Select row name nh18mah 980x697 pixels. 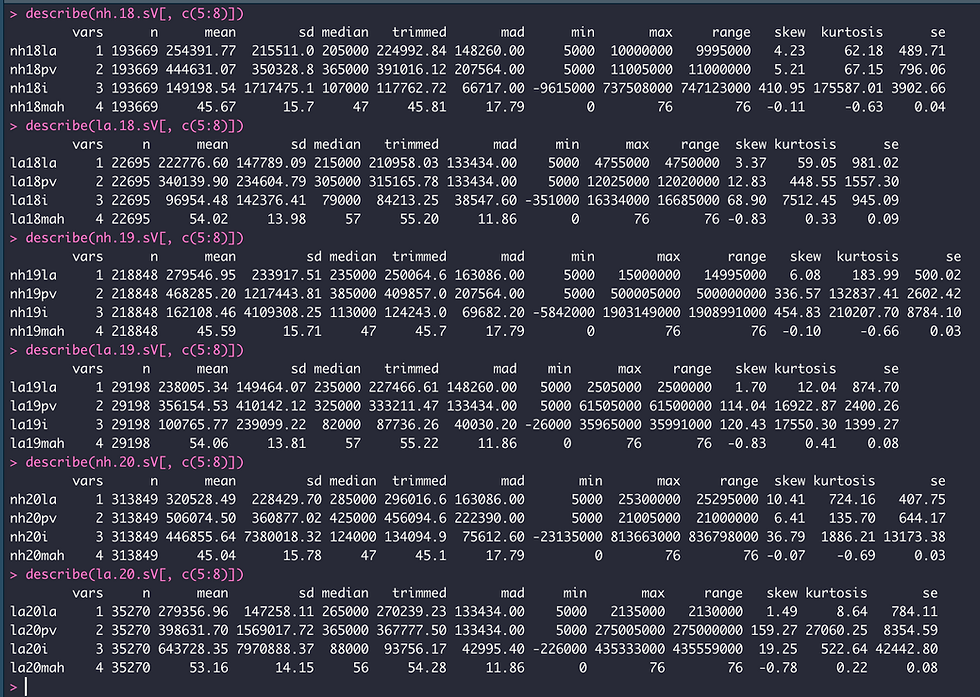(x=37, y=107)
